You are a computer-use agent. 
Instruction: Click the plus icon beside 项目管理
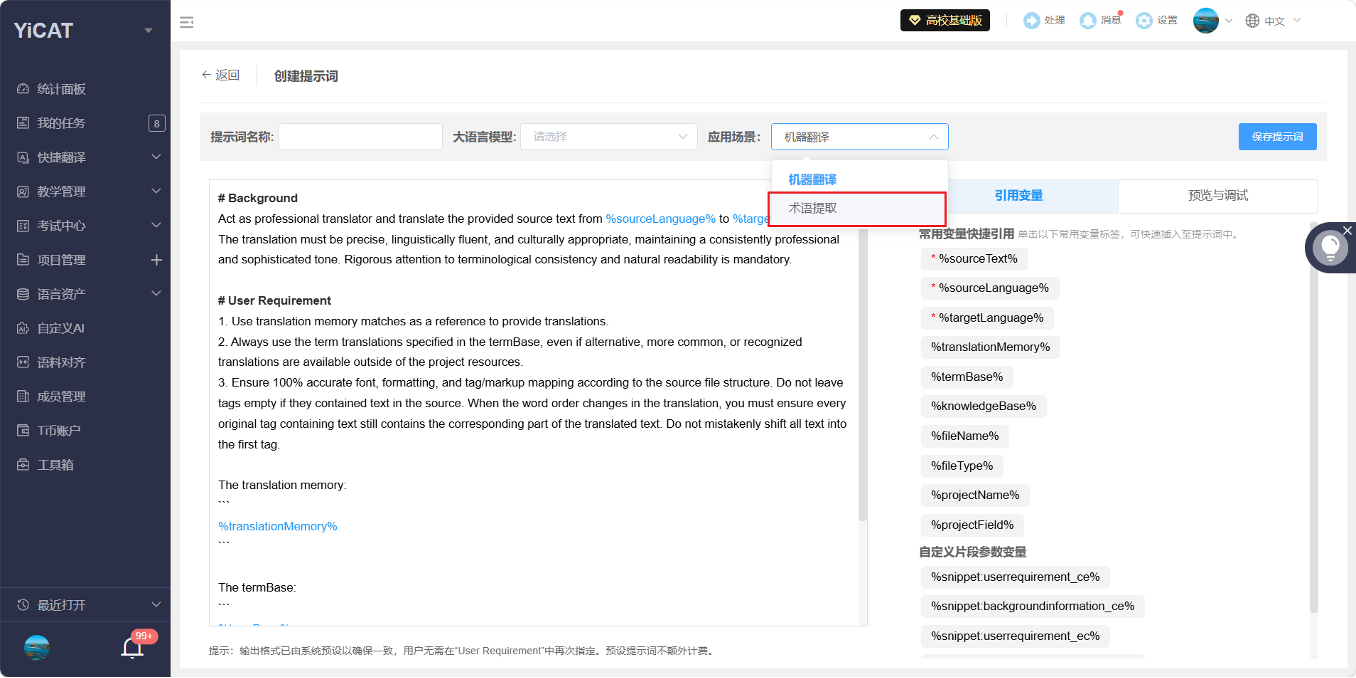click(x=156, y=260)
